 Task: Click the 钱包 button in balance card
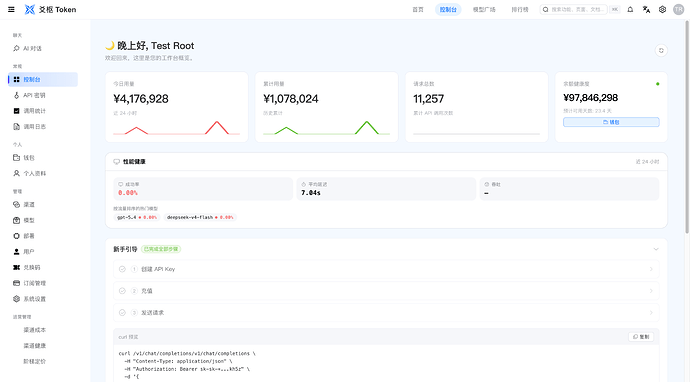[611, 122]
